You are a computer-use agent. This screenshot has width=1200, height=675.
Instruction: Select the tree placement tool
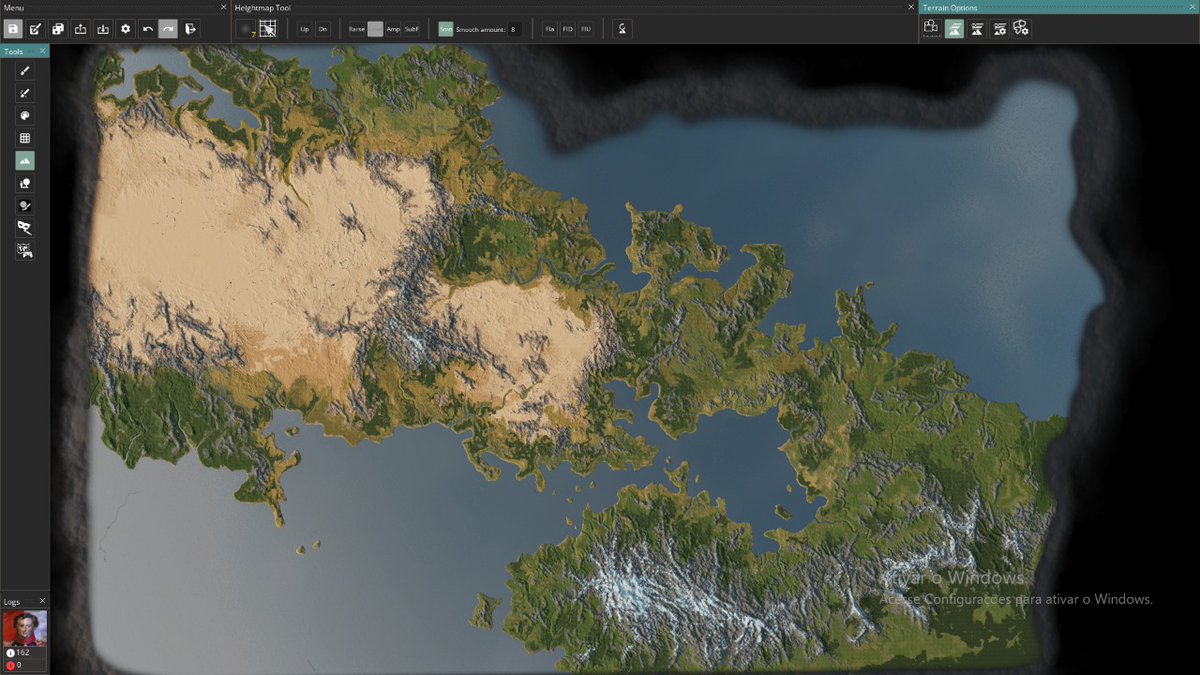point(25,183)
